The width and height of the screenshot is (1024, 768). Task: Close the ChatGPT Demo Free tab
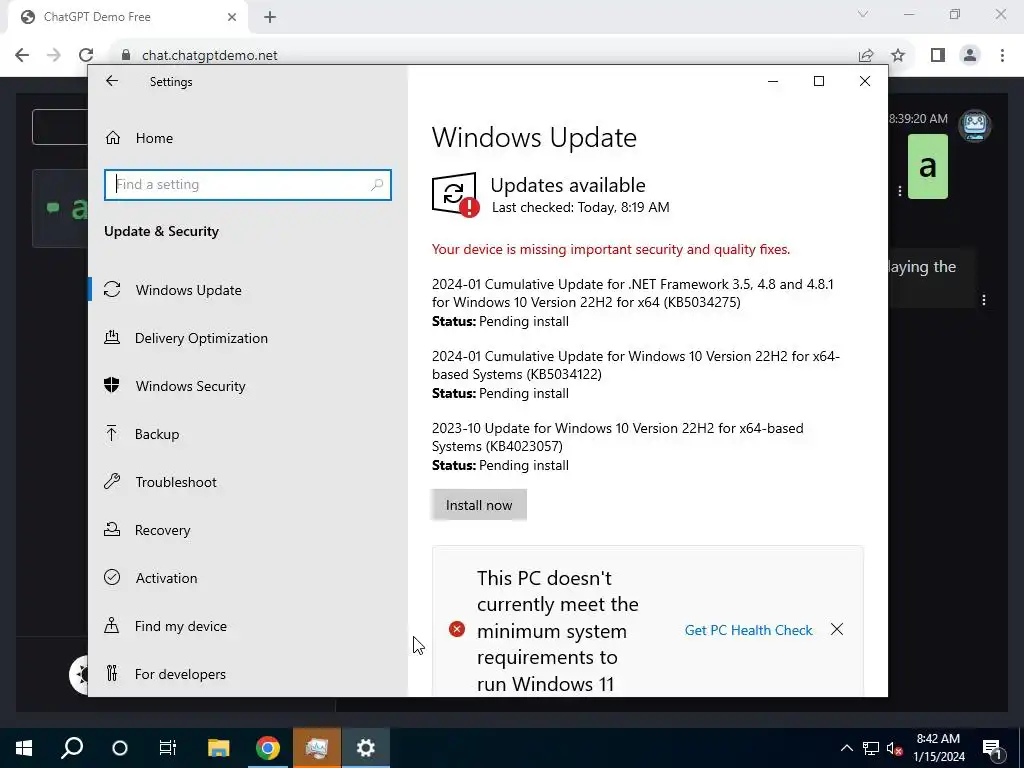coord(232,17)
